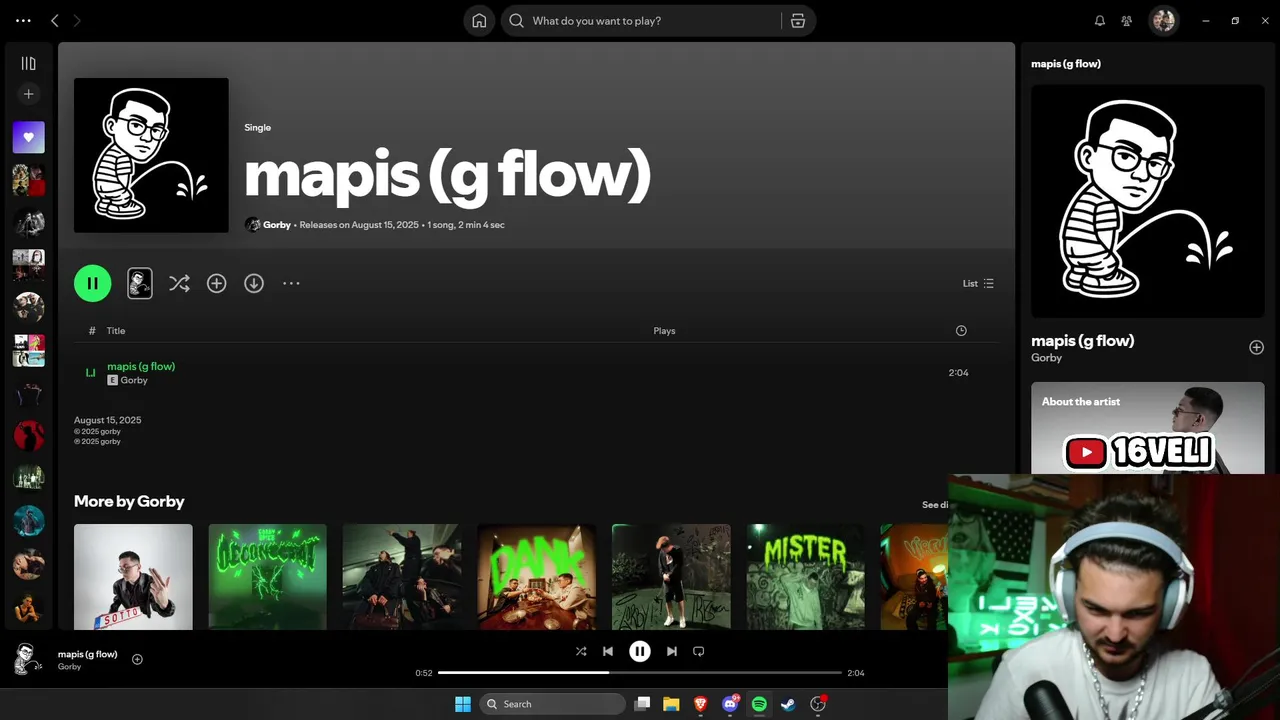This screenshot has height=720, width=1280.
Task: Click the now playing cover in bottom bar
Action: [x=27, y=659]
